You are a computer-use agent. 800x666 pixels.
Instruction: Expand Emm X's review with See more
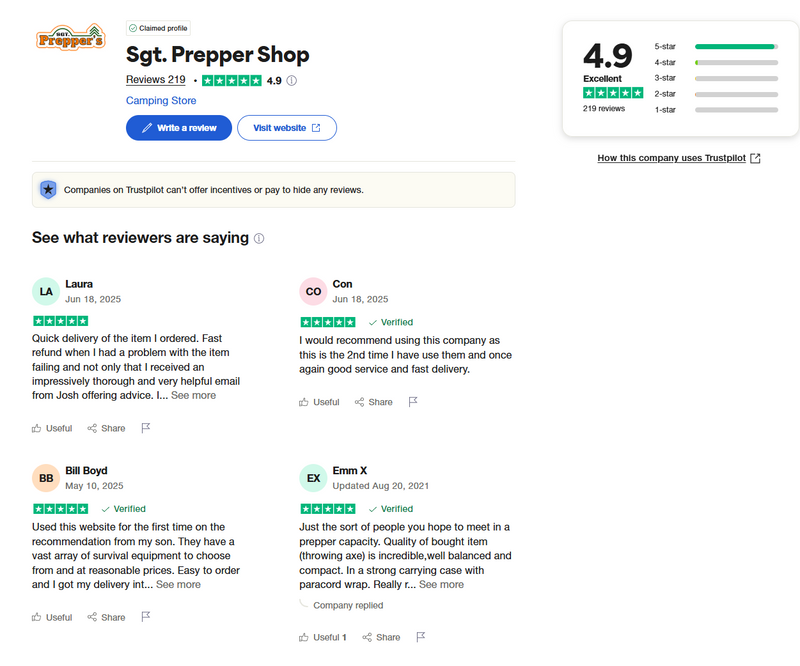441,584
